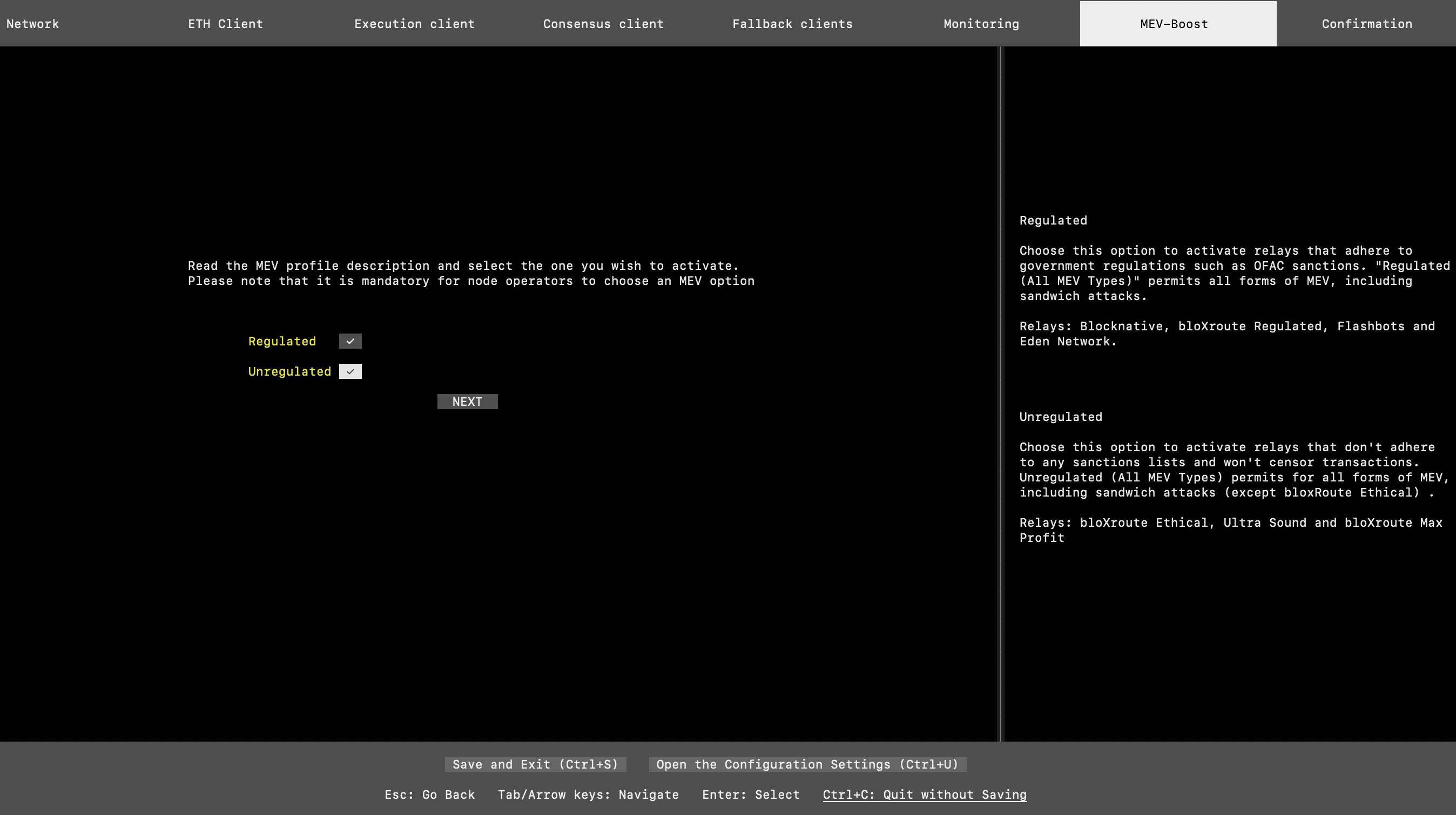Image resolution: width=1456 pixels, height=815 pixels.
Task: Go to the Execution client tab
Action: 414,24
